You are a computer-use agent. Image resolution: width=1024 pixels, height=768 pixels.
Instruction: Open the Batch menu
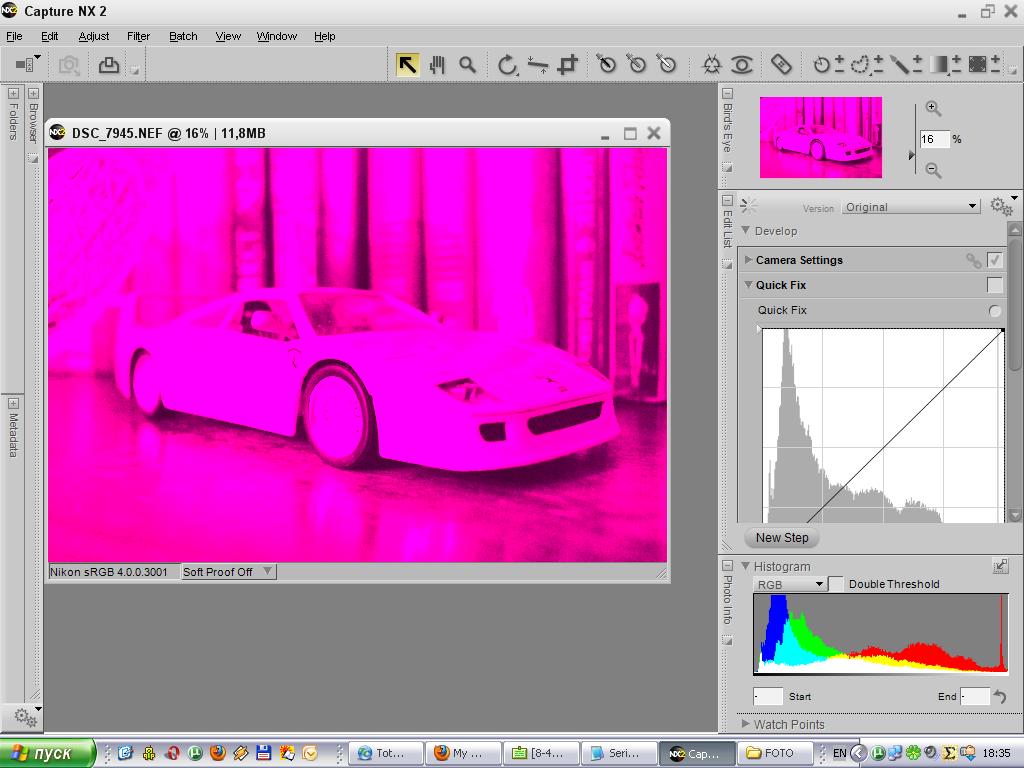(x=183, y=36)
